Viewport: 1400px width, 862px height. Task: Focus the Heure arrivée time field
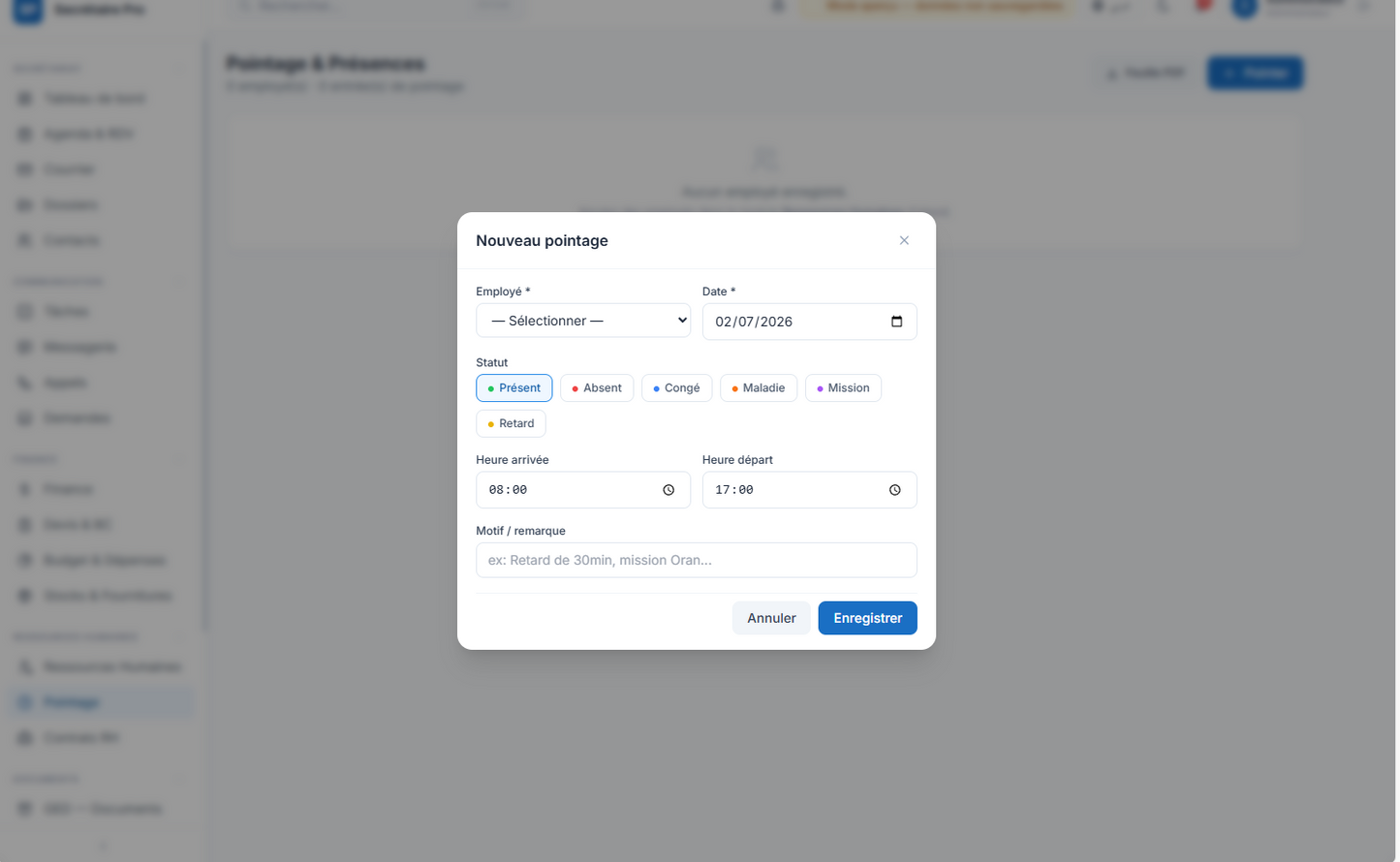[x=583, y=490]
